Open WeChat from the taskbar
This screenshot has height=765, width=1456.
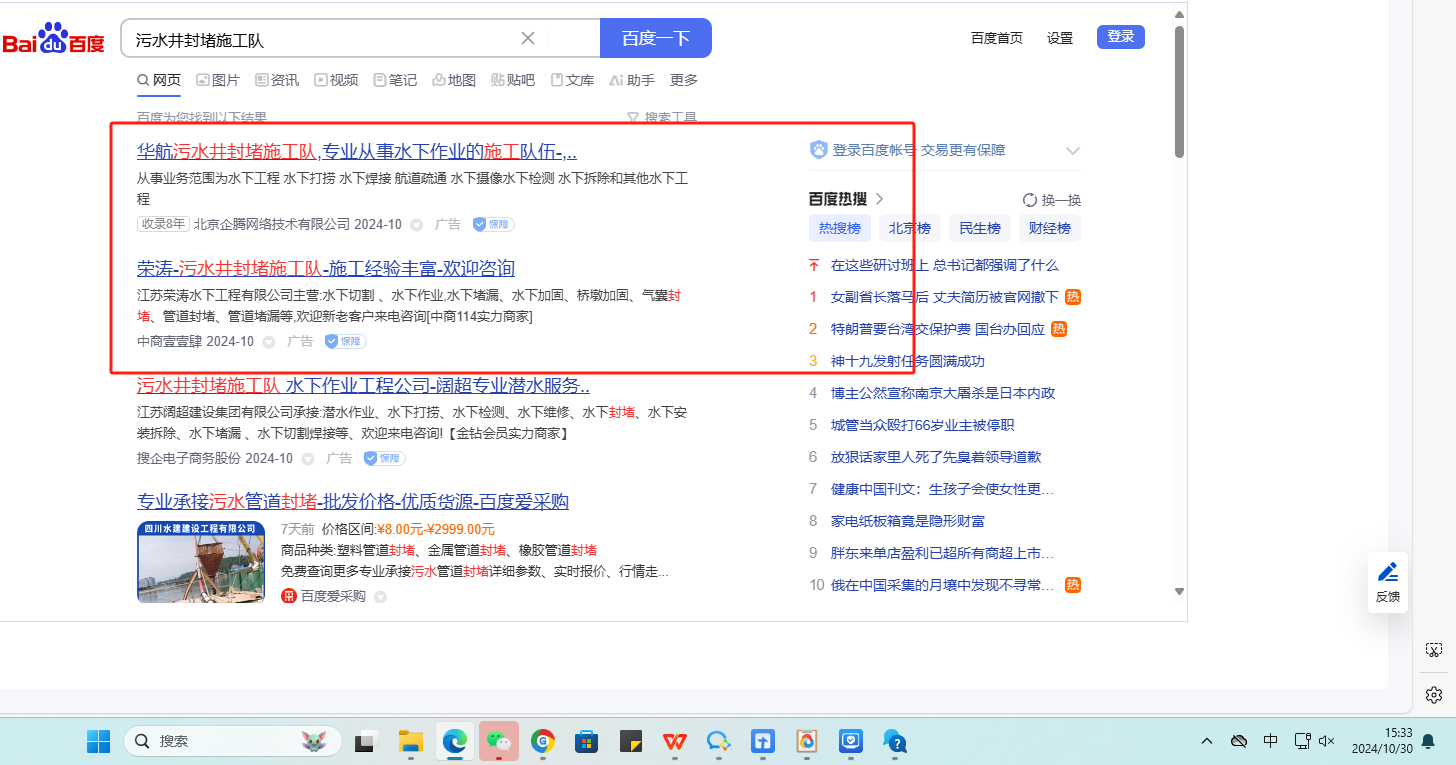pyautogui.click(x=498, y=741)
